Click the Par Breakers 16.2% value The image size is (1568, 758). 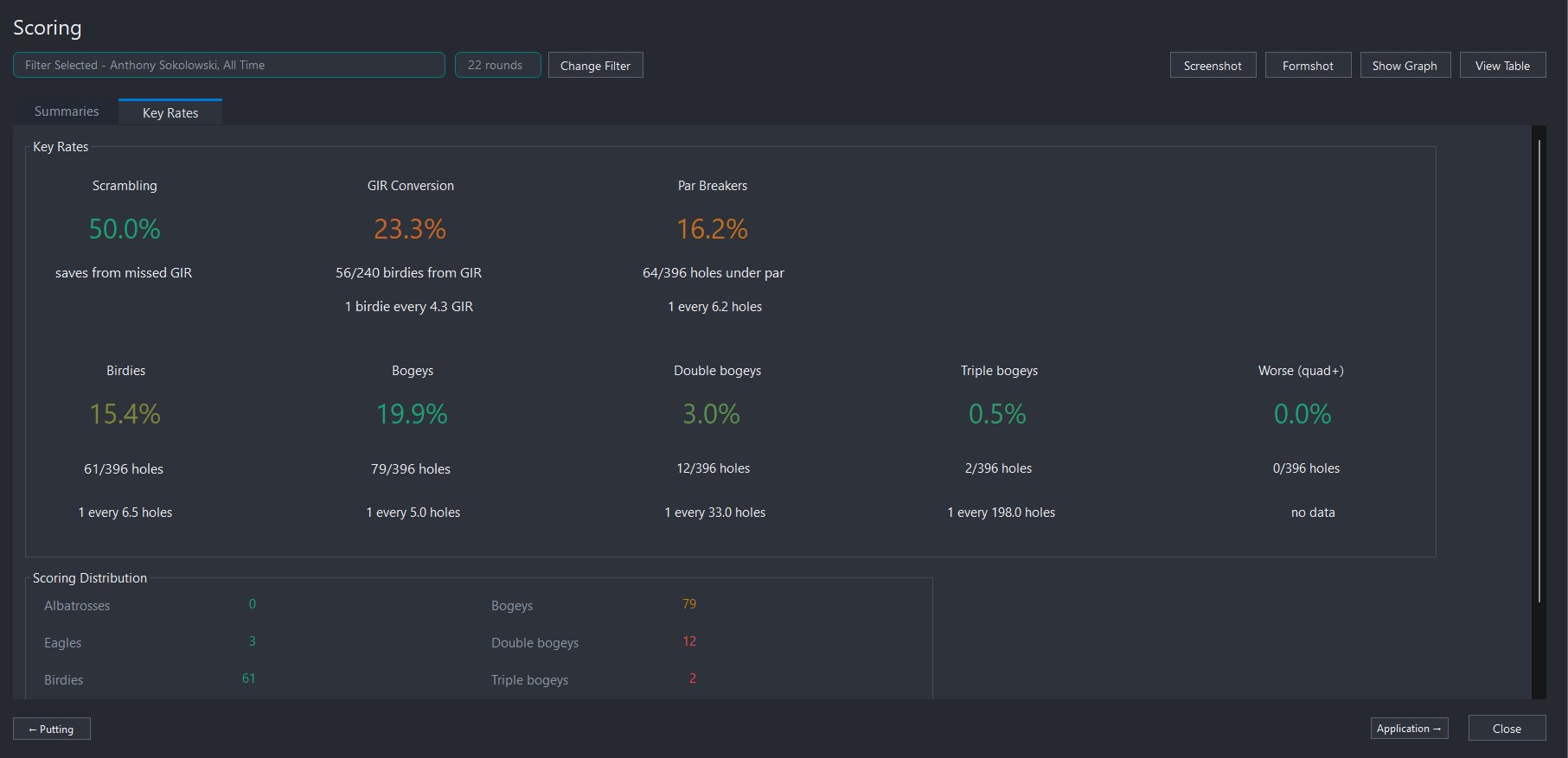[x=712, y=229]
